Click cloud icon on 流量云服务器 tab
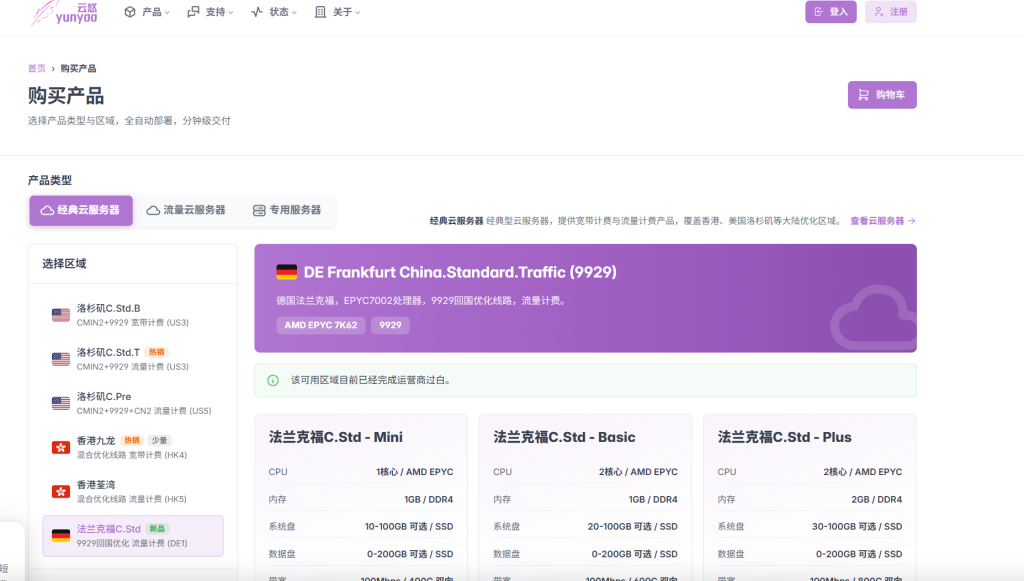The image size is (1024, 581). (153, 210)
